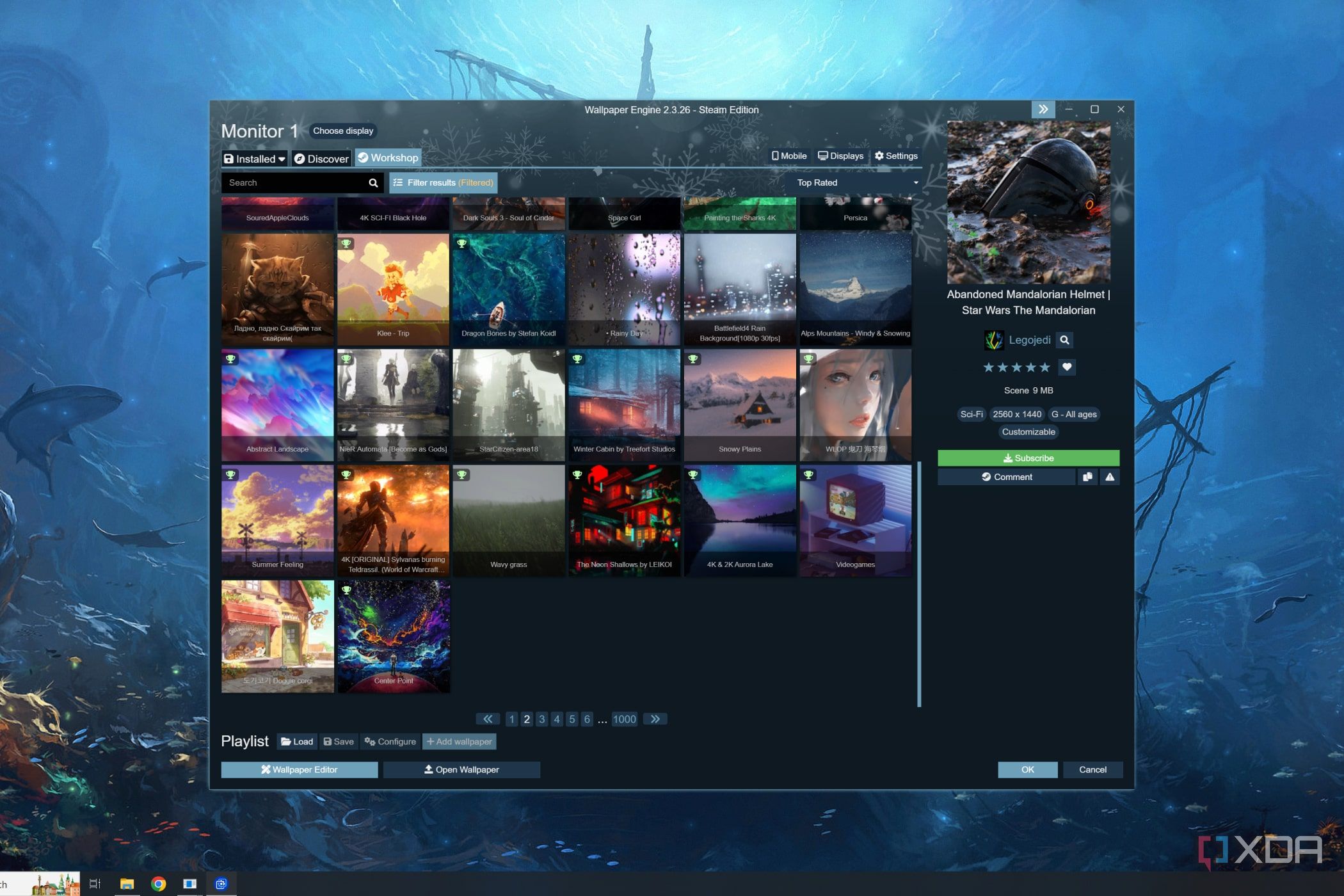Open the Top Rated sort dropdown
1344x896 pixels.
pos(856,183)
